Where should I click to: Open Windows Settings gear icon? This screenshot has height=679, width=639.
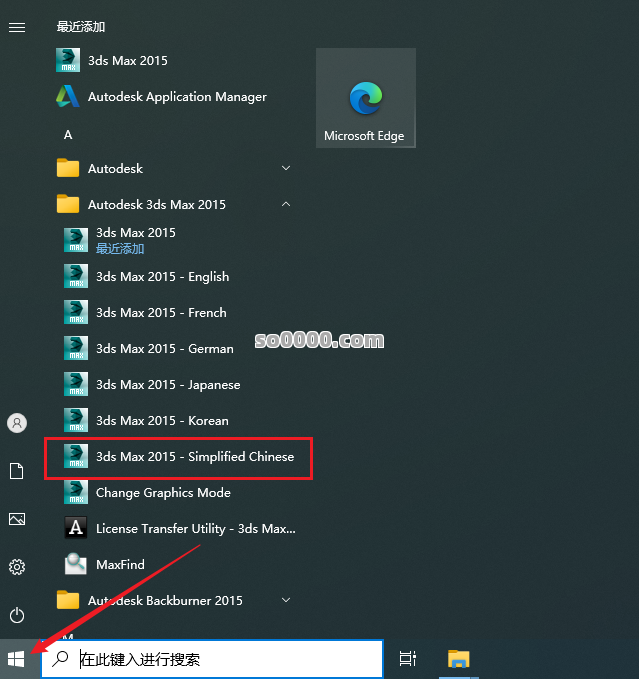coord(17,567)
